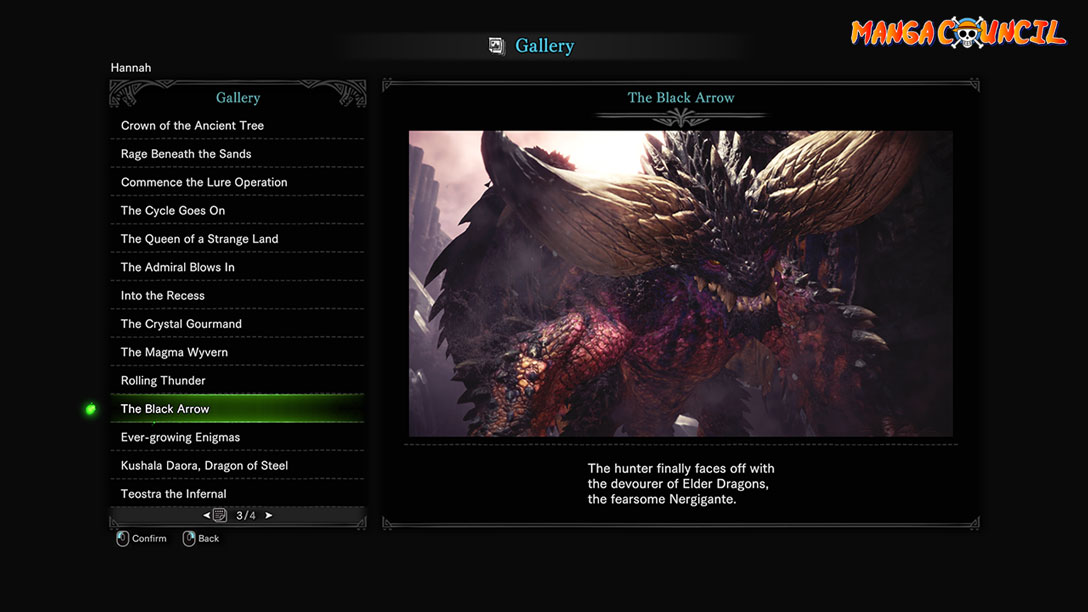Click the Gallery list panel heading

point(238,98)
